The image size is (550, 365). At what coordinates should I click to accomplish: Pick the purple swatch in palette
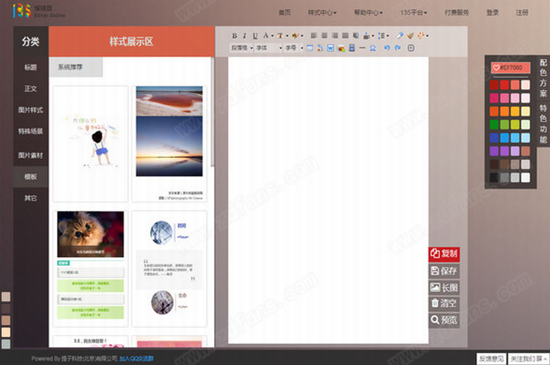pyautogui.click(x=494, y=151)
